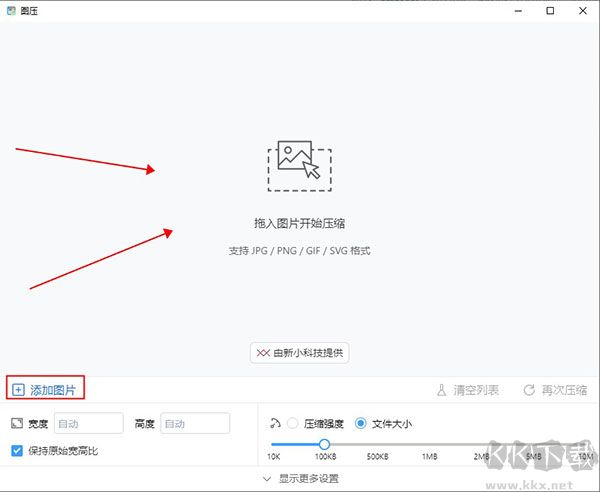
Task: Click the 图压 app icon in title bar
Action: point(11,11)
